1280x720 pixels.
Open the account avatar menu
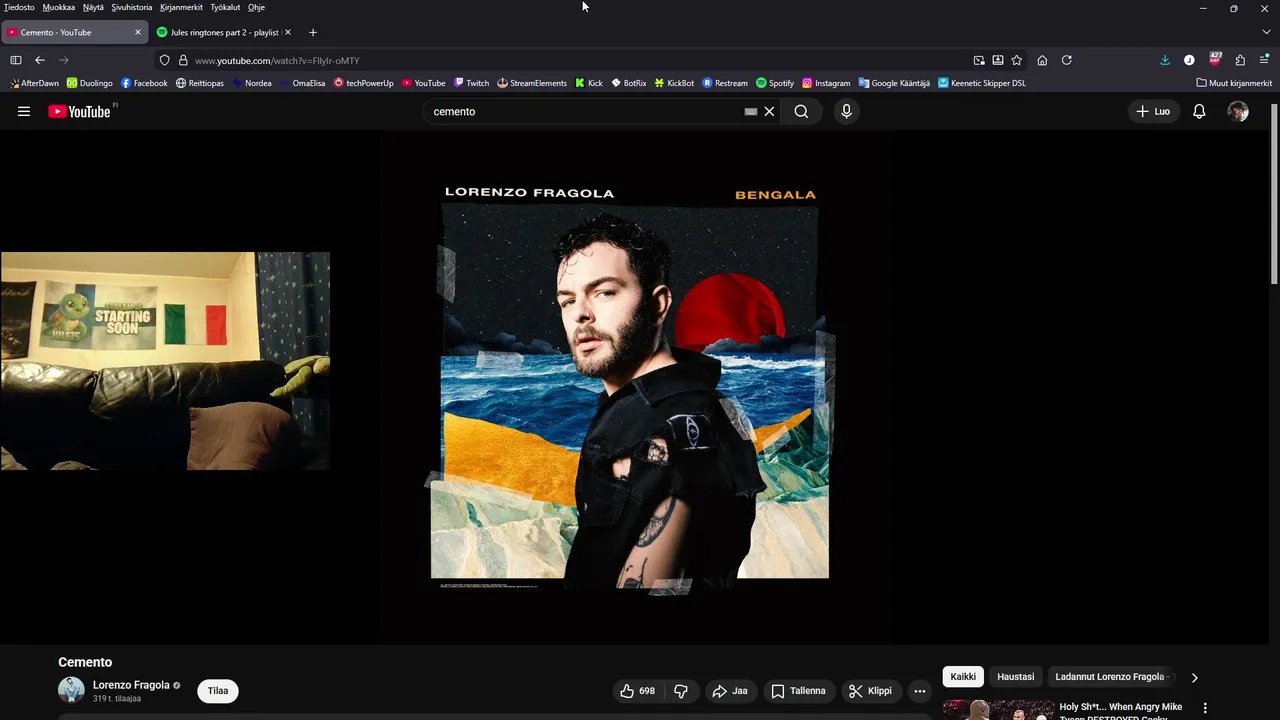click(1238, 111)
